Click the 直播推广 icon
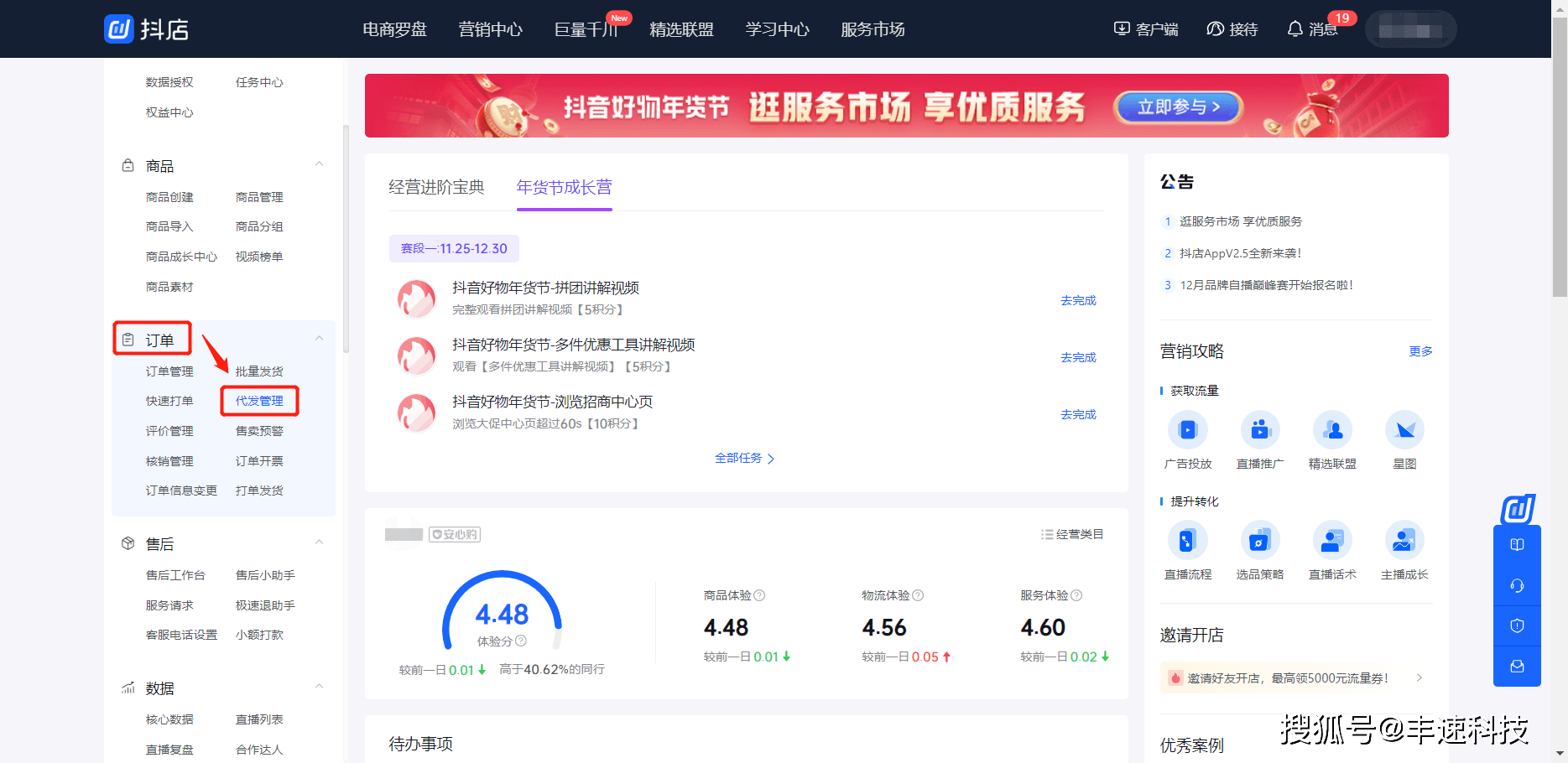Image resolution: width=1568 pixels, height=763 pixels. (1260, 430)
